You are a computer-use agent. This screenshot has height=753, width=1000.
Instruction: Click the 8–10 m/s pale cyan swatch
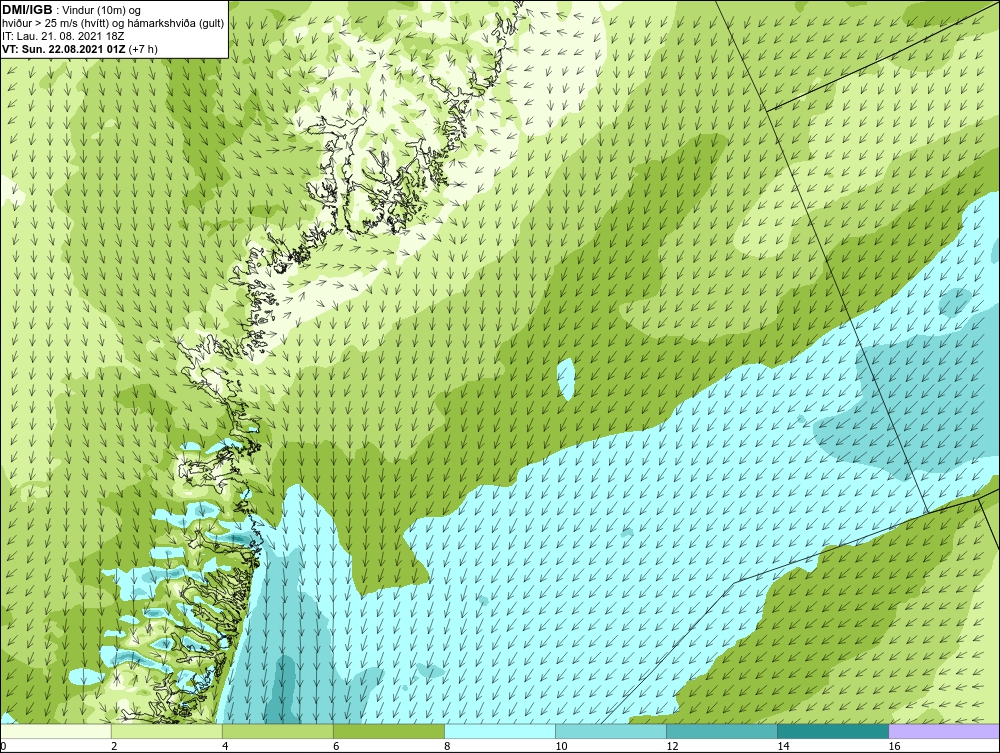coord(499,731)
